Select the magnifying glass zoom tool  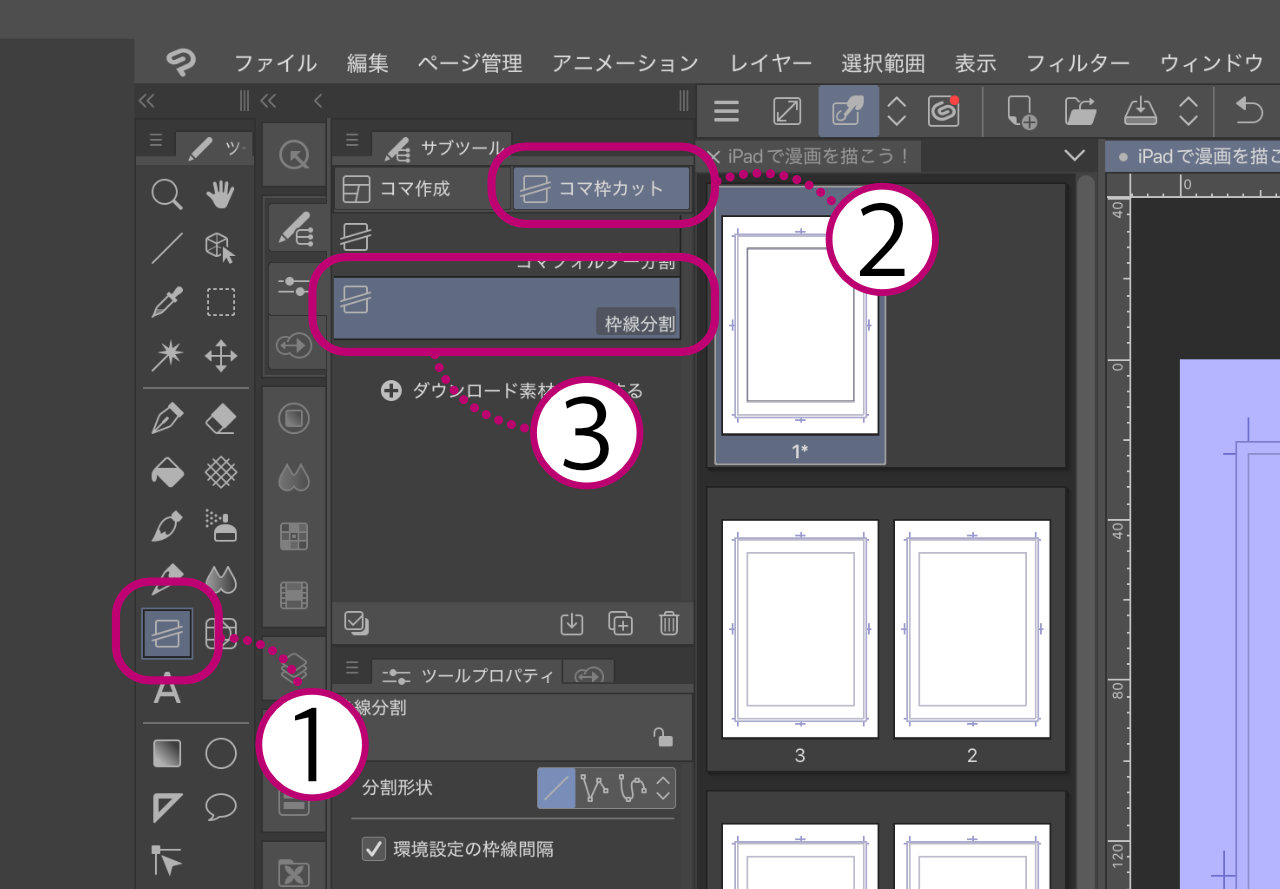click(166, 193)
